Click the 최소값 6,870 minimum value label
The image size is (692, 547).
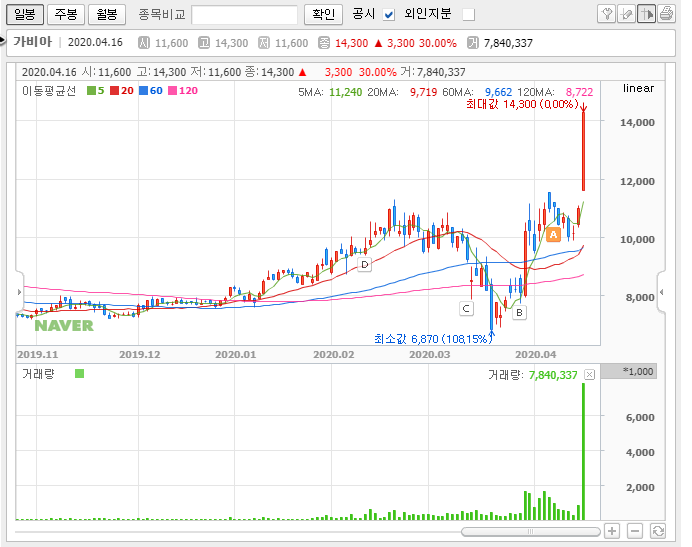tap(432, 339)
